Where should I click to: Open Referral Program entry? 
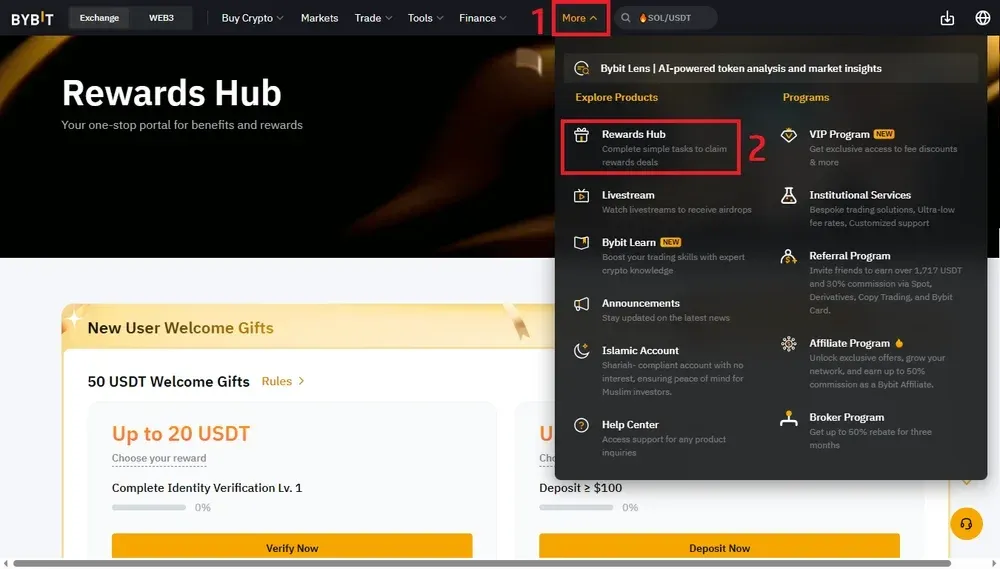(871, 283)
